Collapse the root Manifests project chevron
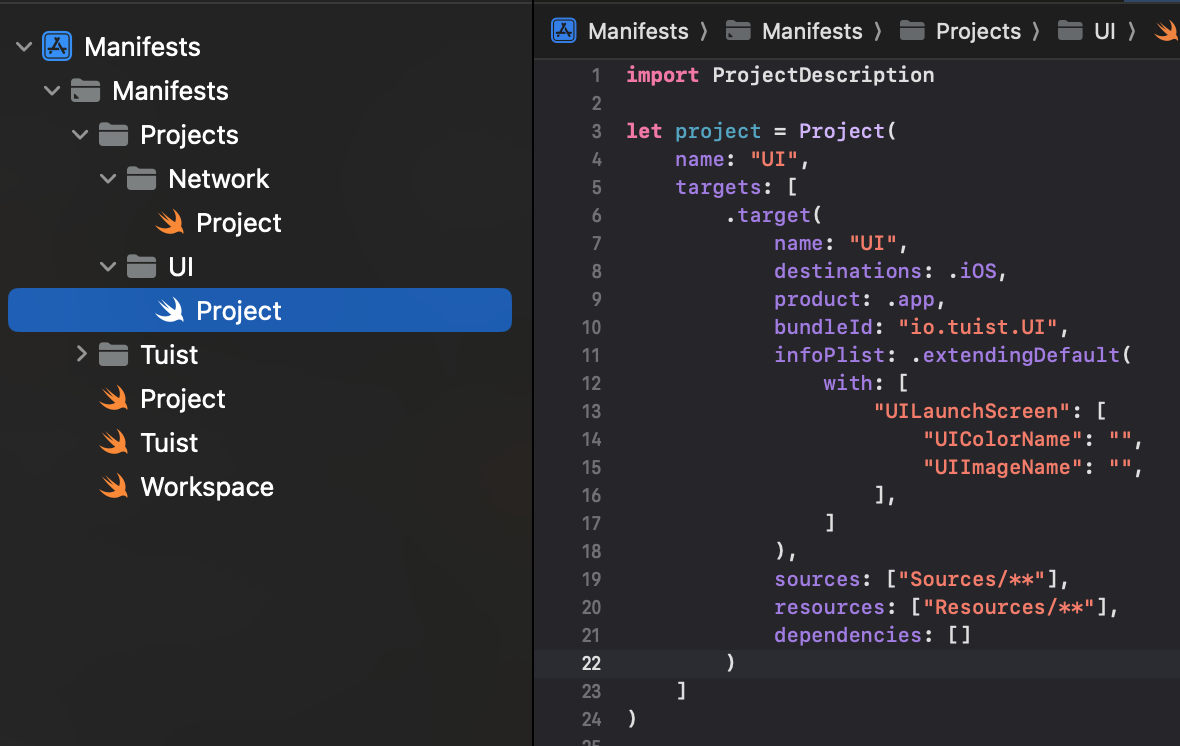This screenshot has height=746, width=1180. click(x=24, y=47)
